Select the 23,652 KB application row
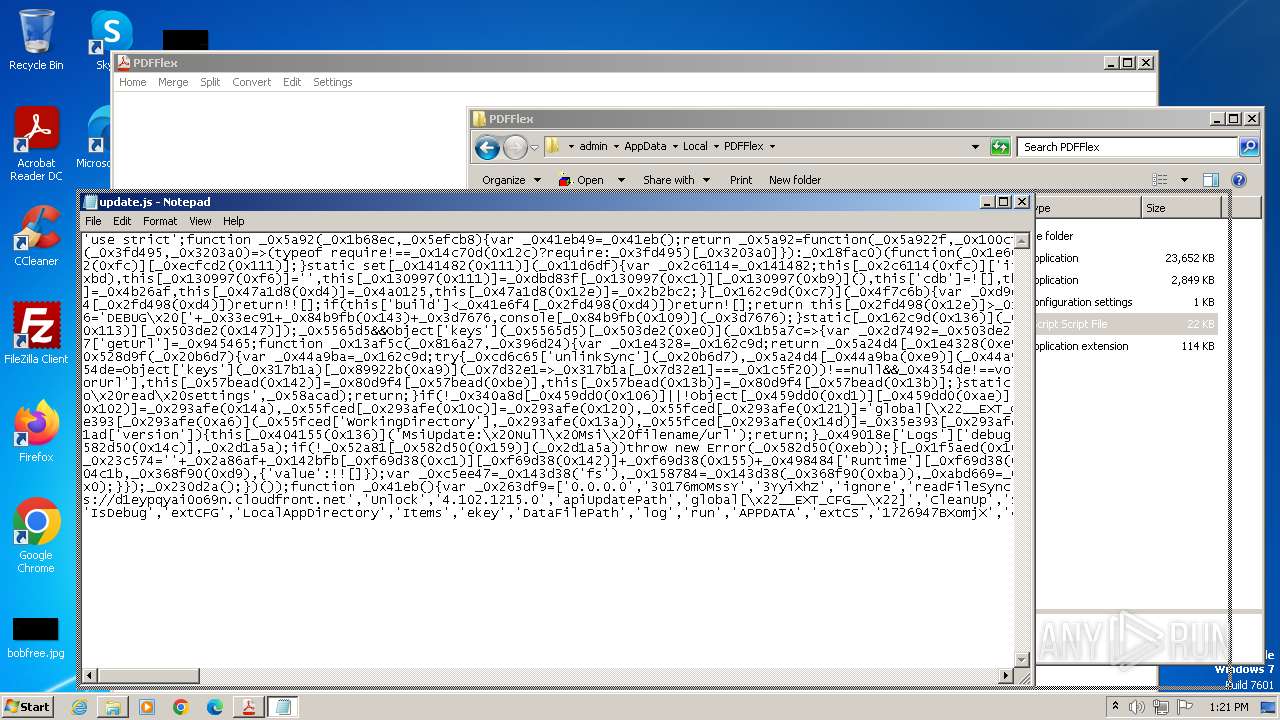This screenshot has height=720, width=1280. coord(1128,258)
